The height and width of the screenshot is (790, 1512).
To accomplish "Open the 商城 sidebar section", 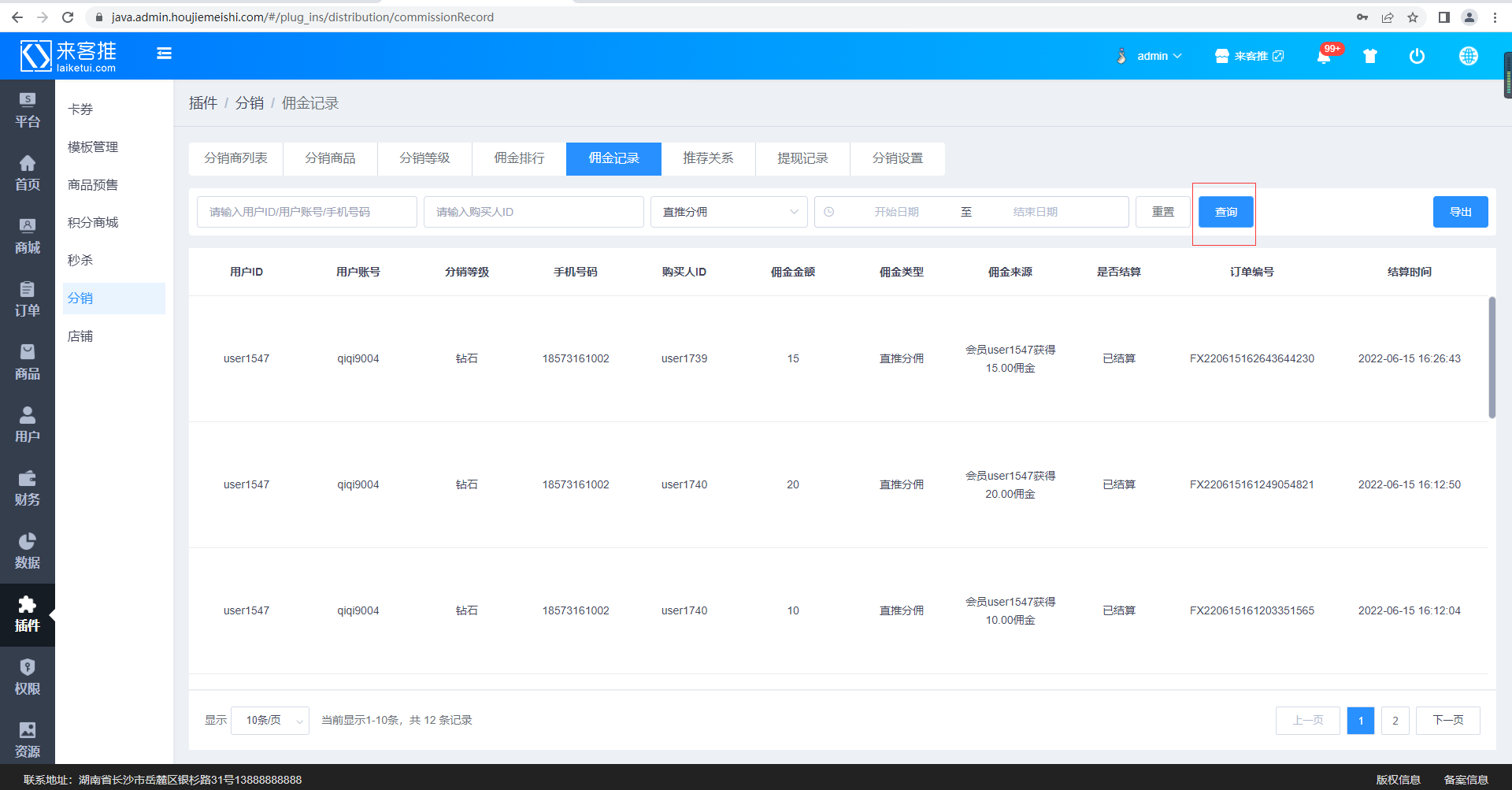I will pyautogui.click(x=28, y=237).
